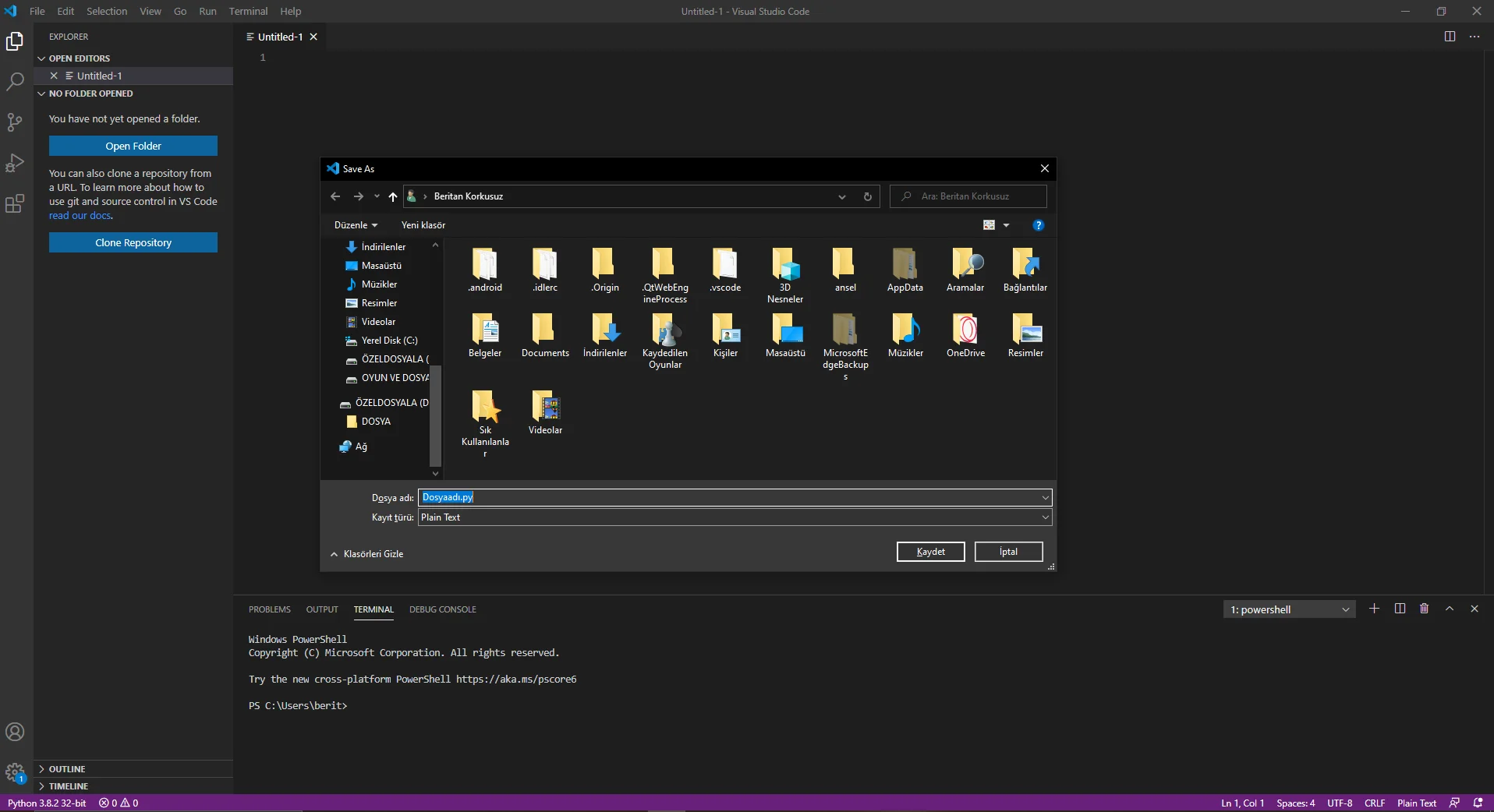This screenshot has width=1494, height=812.
Task: Follow the read our docs link
Action: coord(80,216)
